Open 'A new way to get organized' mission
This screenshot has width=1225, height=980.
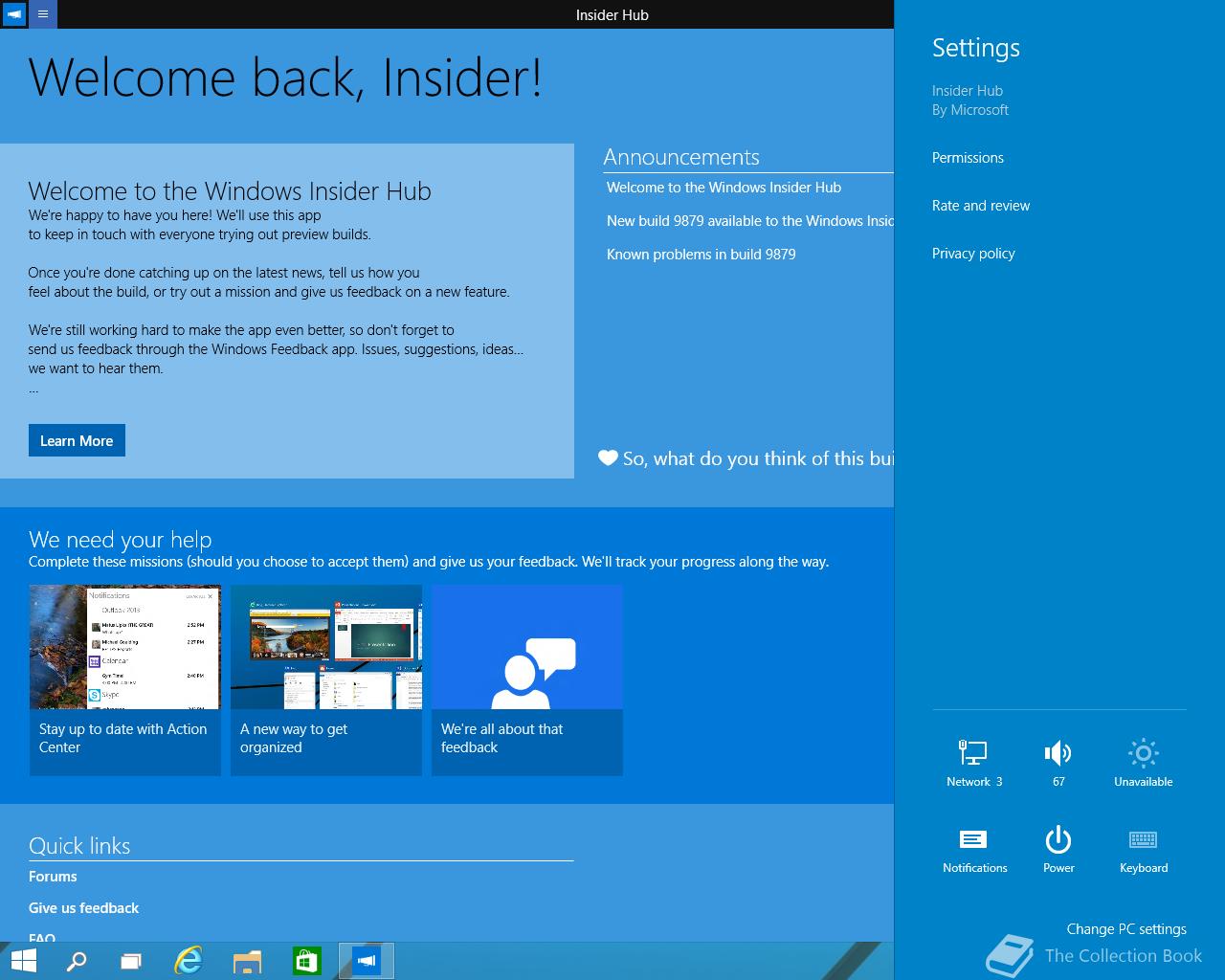[326, 680]
